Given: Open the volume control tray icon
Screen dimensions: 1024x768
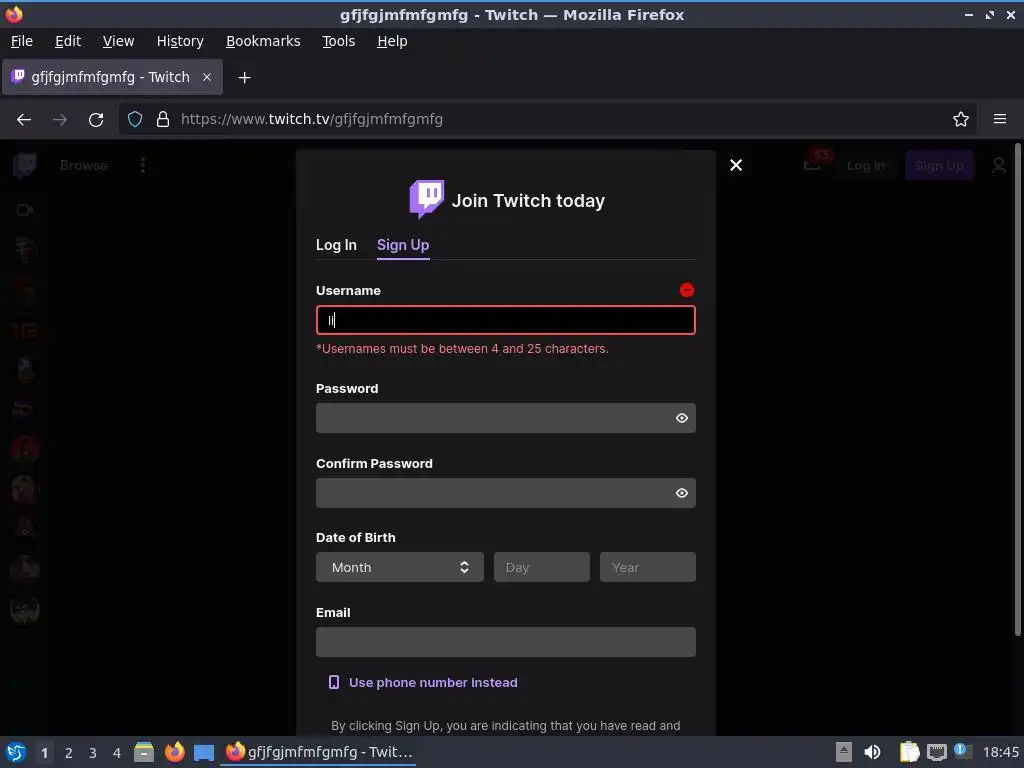Looking at the screenshot, I should 872,752.
